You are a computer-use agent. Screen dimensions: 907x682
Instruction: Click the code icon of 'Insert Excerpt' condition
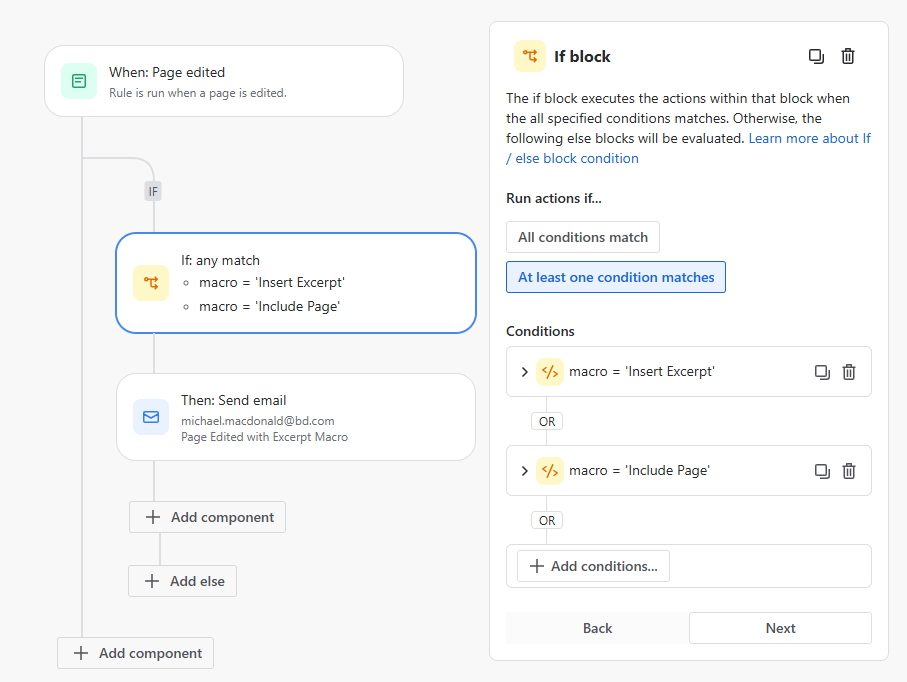[550, 372]
